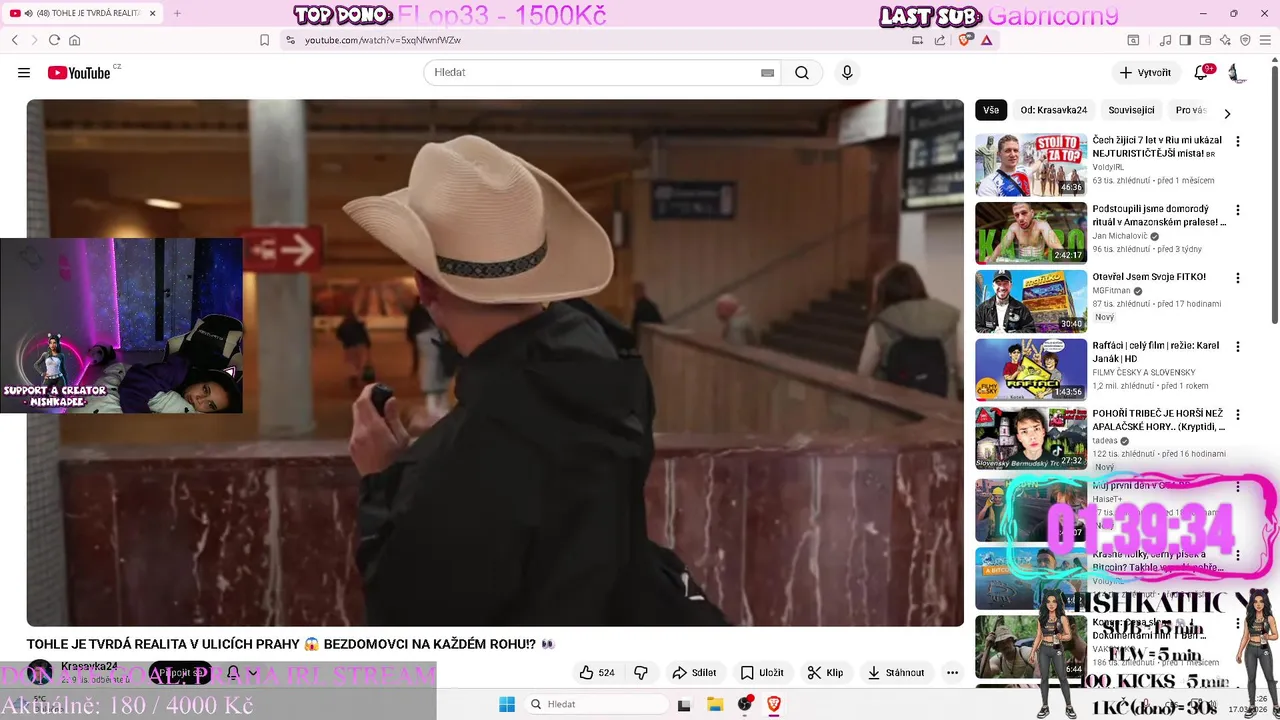This screenshot has width=1280, height=720.
Task: Open Rafťáci celý film video title
Action: tap(1156, 352)
